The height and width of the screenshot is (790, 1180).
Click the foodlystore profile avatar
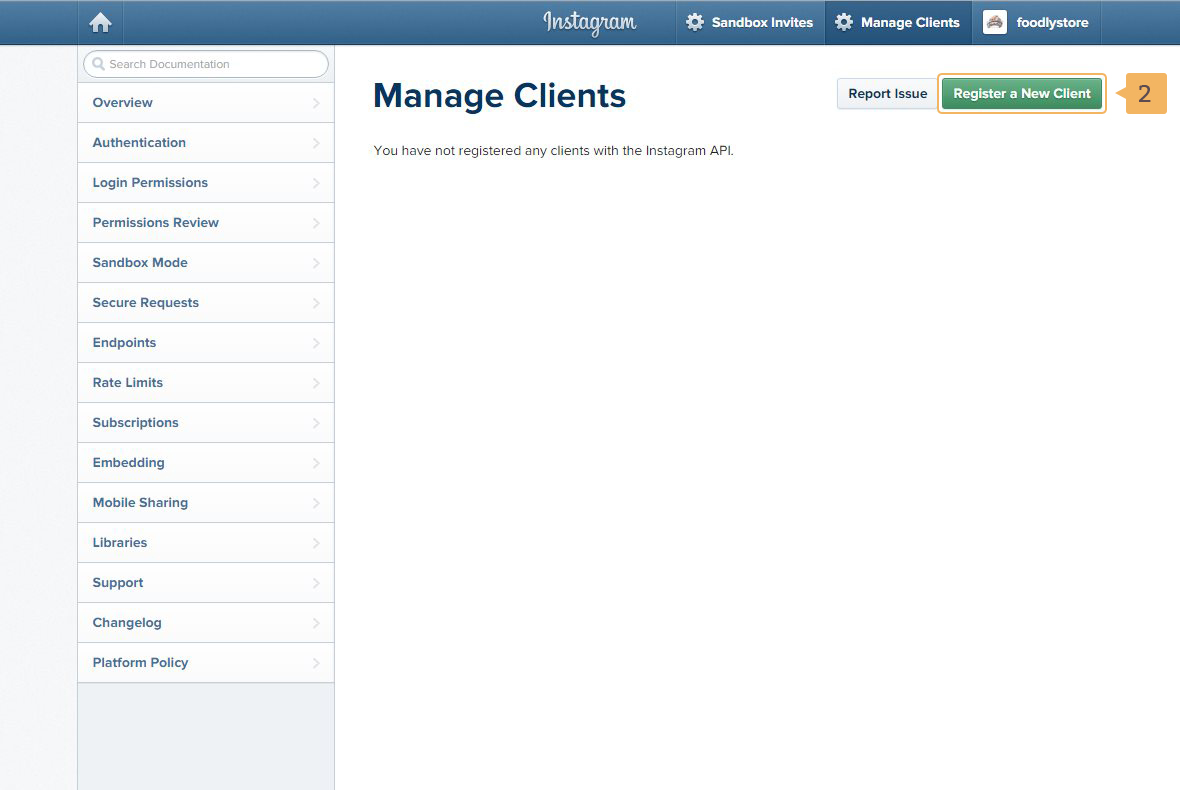coord(994,22)
